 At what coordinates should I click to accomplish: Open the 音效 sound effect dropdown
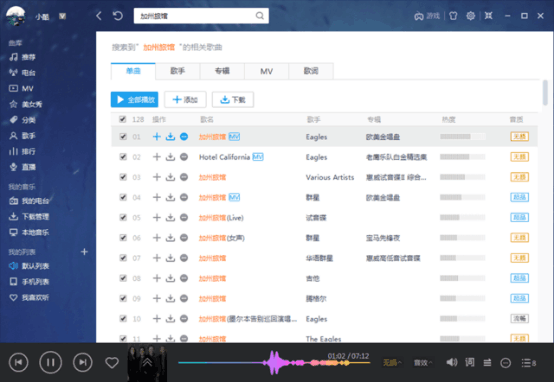(423, 363)
